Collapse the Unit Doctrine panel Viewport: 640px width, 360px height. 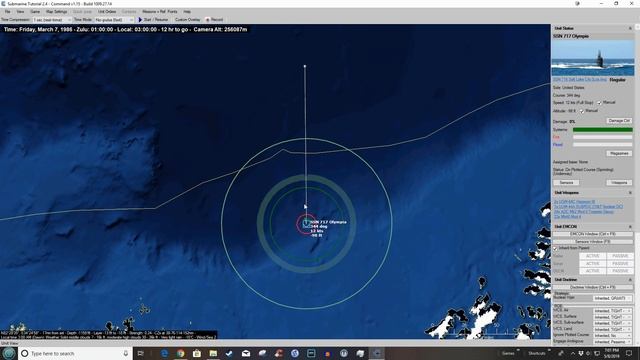(x=630, y=280)
